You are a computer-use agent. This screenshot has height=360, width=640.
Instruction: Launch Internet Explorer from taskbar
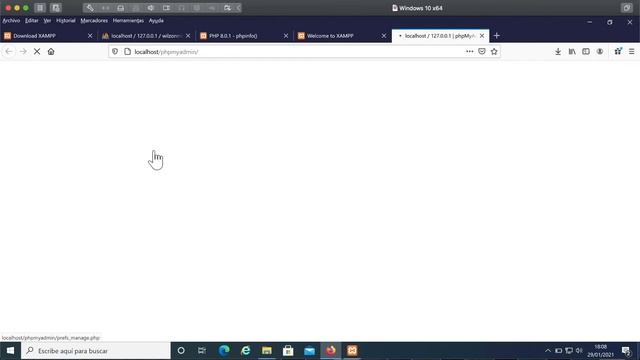245,351
